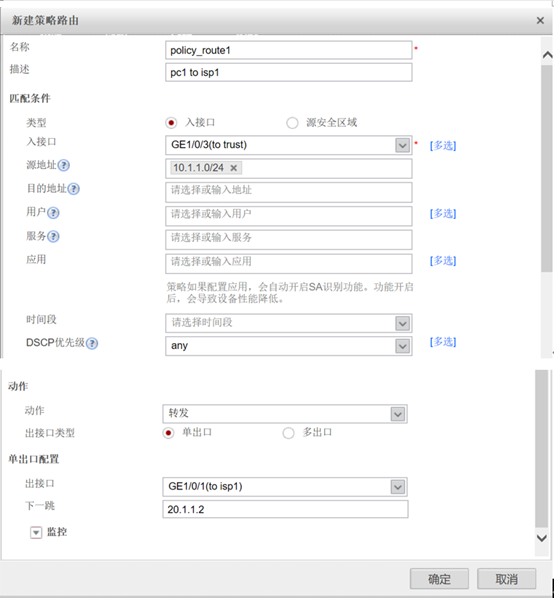Open the 时间段 dropdown
This screenshot has width=554, height=598.
click(402, 324)
